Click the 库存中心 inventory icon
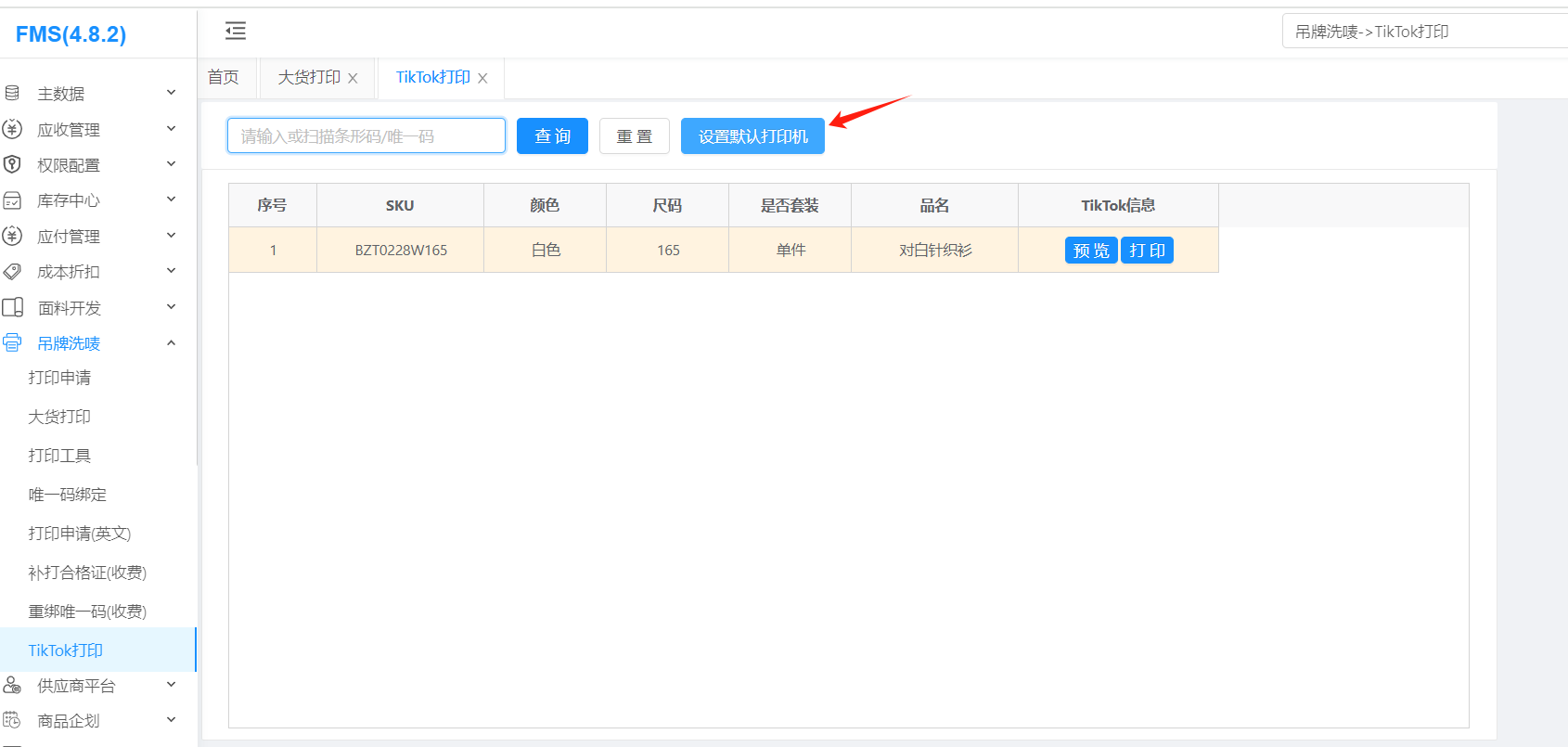The image size is (1568, 747). 12,200
